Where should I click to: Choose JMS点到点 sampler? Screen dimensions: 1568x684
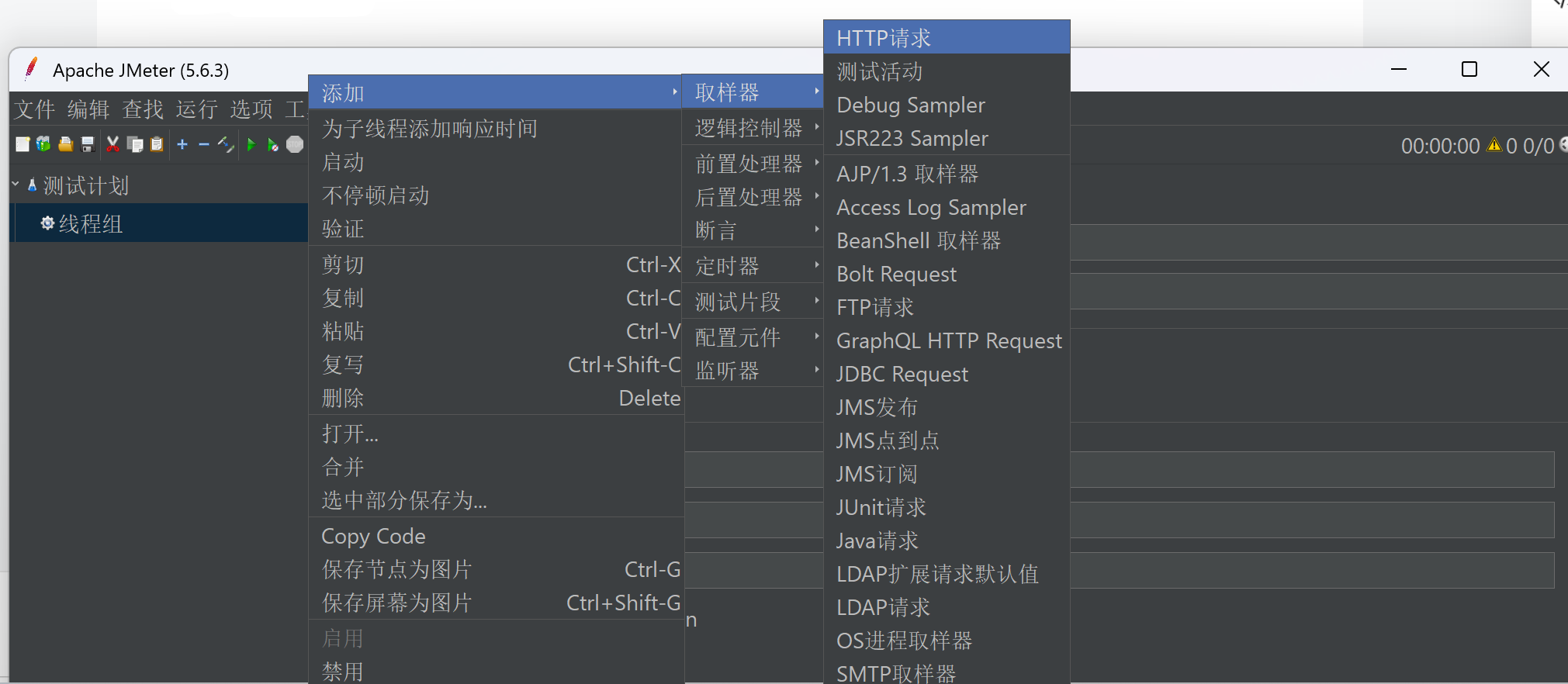tap(947, 440)
